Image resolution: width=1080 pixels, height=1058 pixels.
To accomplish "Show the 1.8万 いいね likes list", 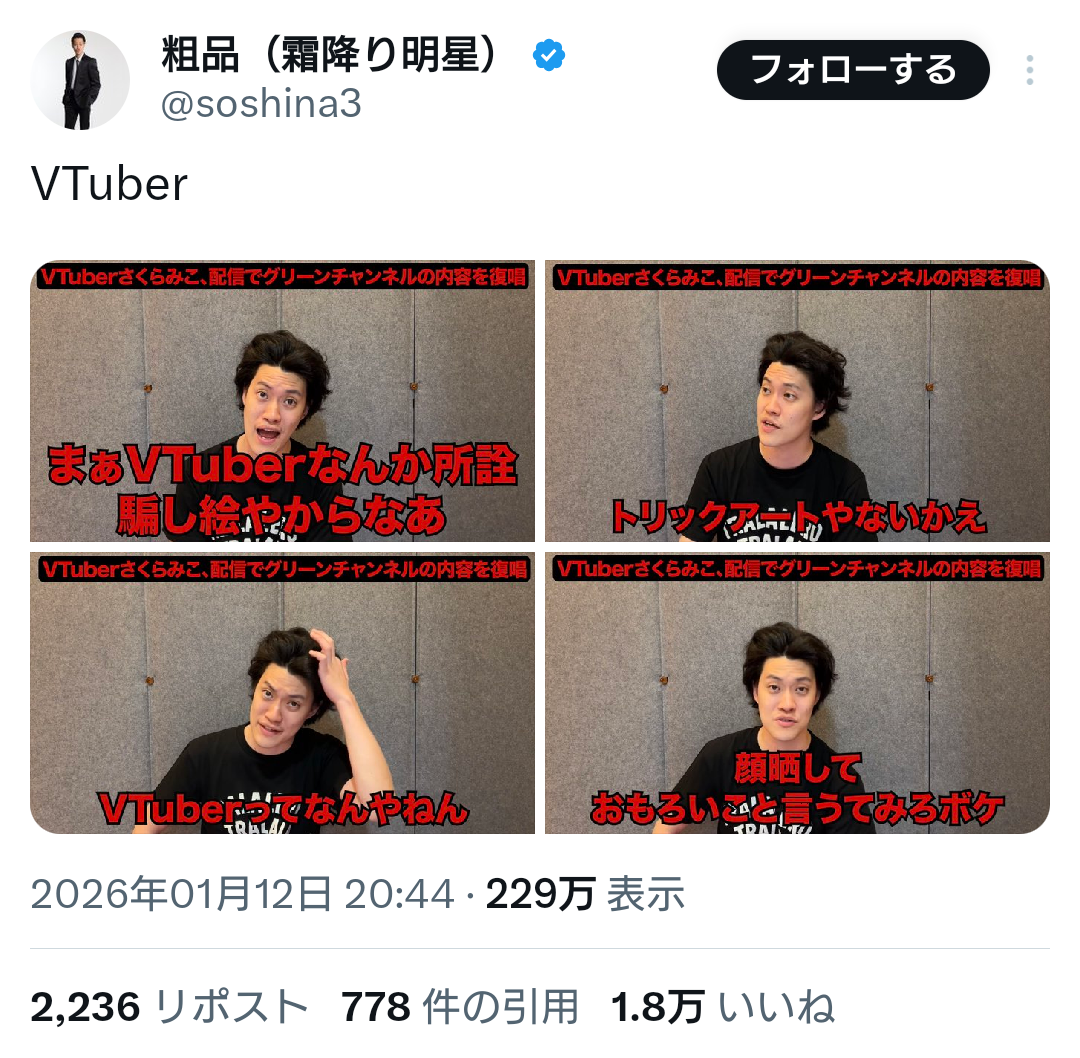I will pos(723,1007).
